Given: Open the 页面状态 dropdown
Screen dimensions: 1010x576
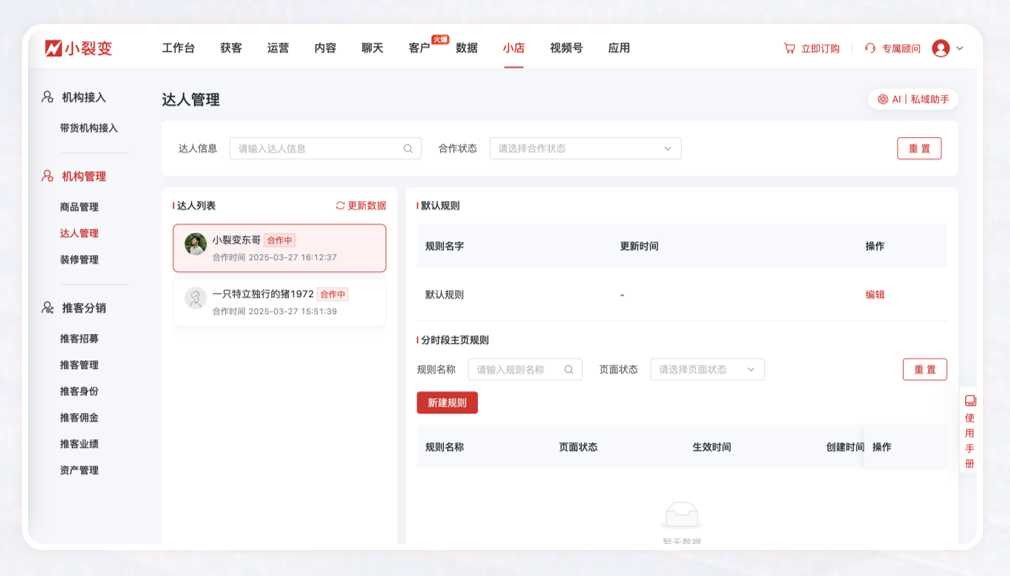Looking at the screenshot, I should 706,369.
